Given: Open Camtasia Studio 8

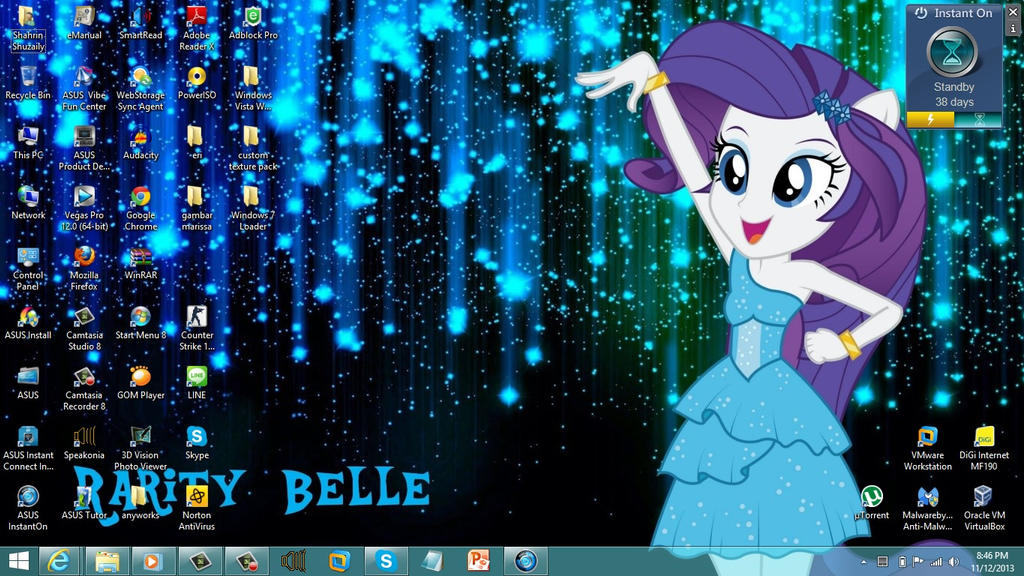Looking at the screenshot, I should pos(83,314).
